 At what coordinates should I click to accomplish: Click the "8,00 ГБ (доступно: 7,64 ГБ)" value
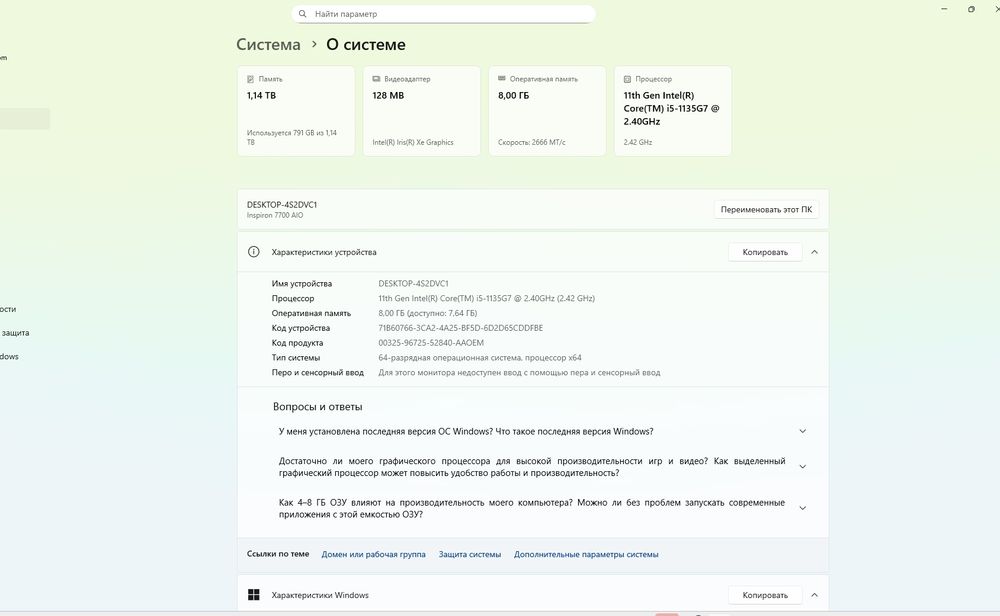pos(427,313)
